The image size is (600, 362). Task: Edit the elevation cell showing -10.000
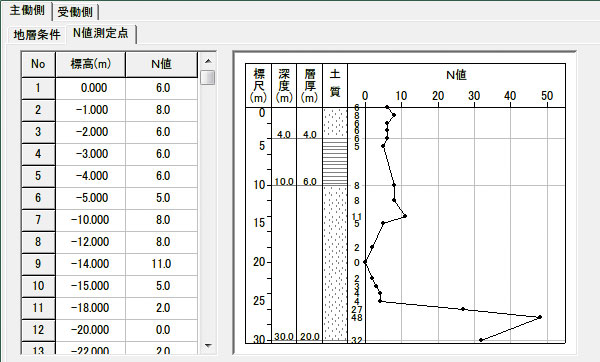(x=91, y=220)
